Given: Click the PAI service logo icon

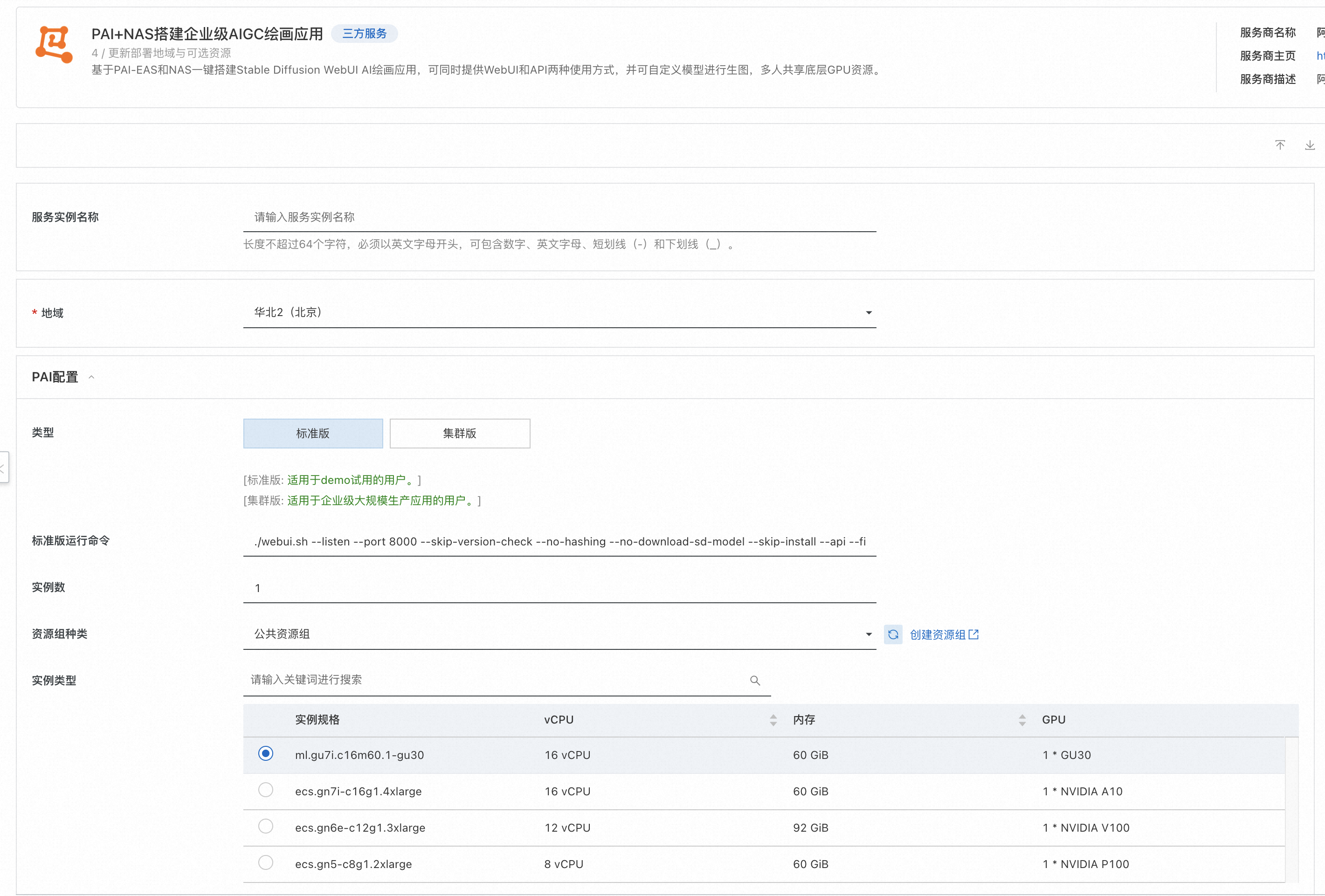Looking at the screenshot, I should 54,44.
